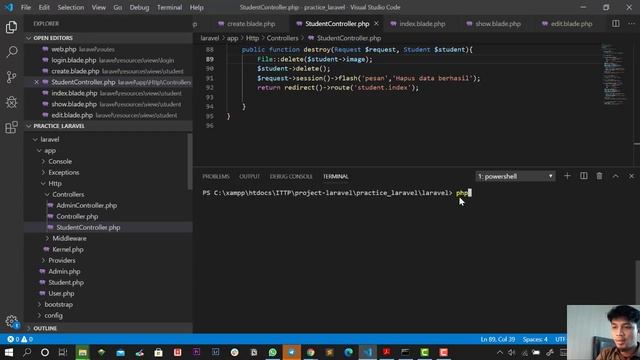The width and height of the screenshot is (640, 360).
Task: Open the File menu
Action: (26, 7)
